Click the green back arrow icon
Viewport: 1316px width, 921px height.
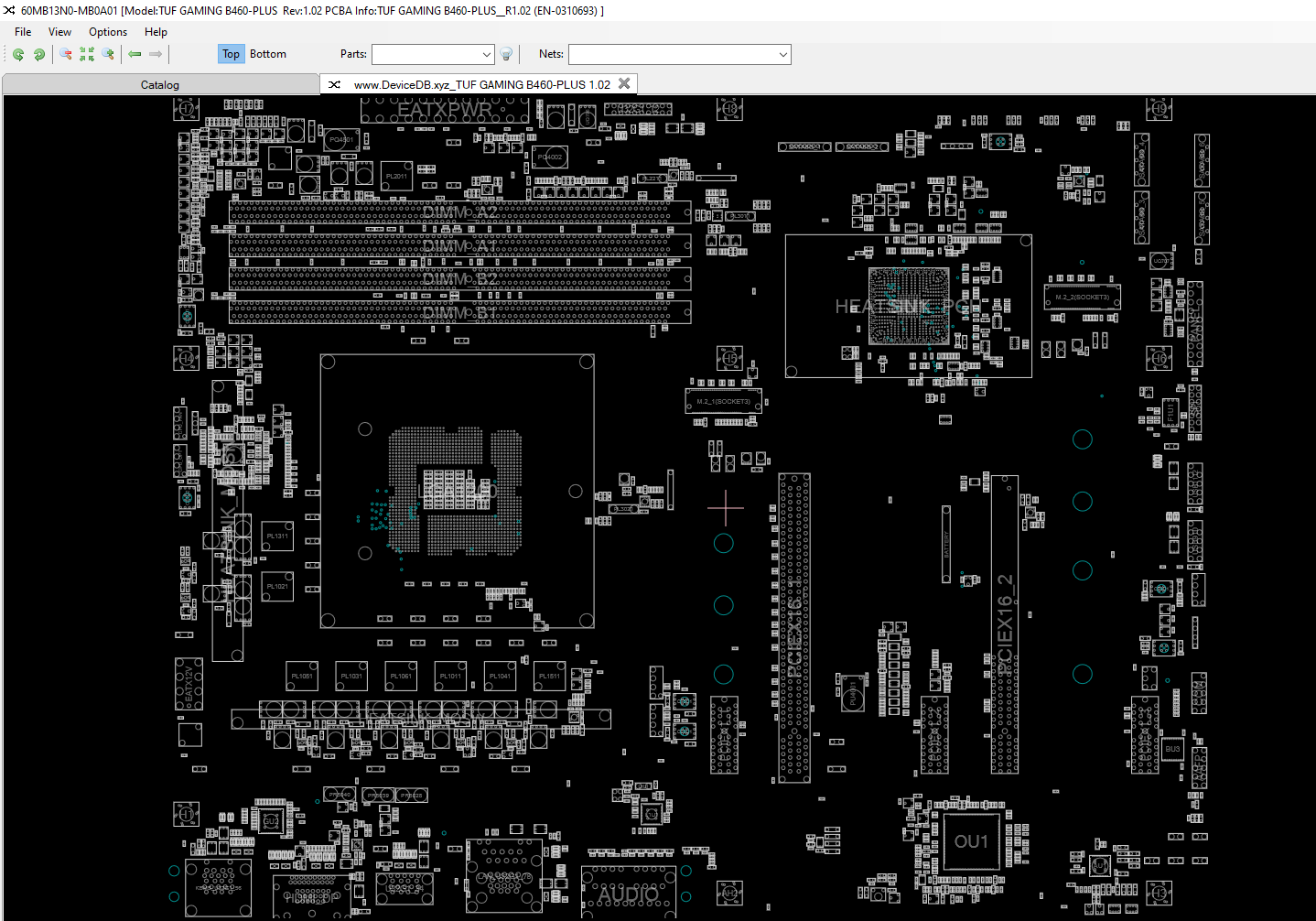point(135,54)
